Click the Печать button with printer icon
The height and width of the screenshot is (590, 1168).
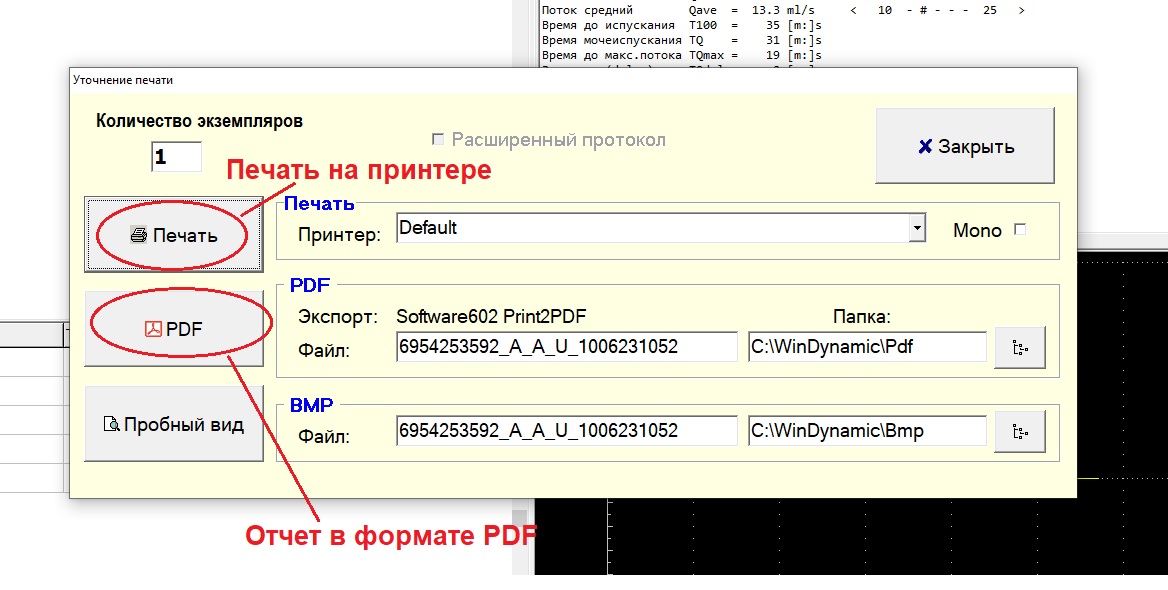click(x=174, y=235)
